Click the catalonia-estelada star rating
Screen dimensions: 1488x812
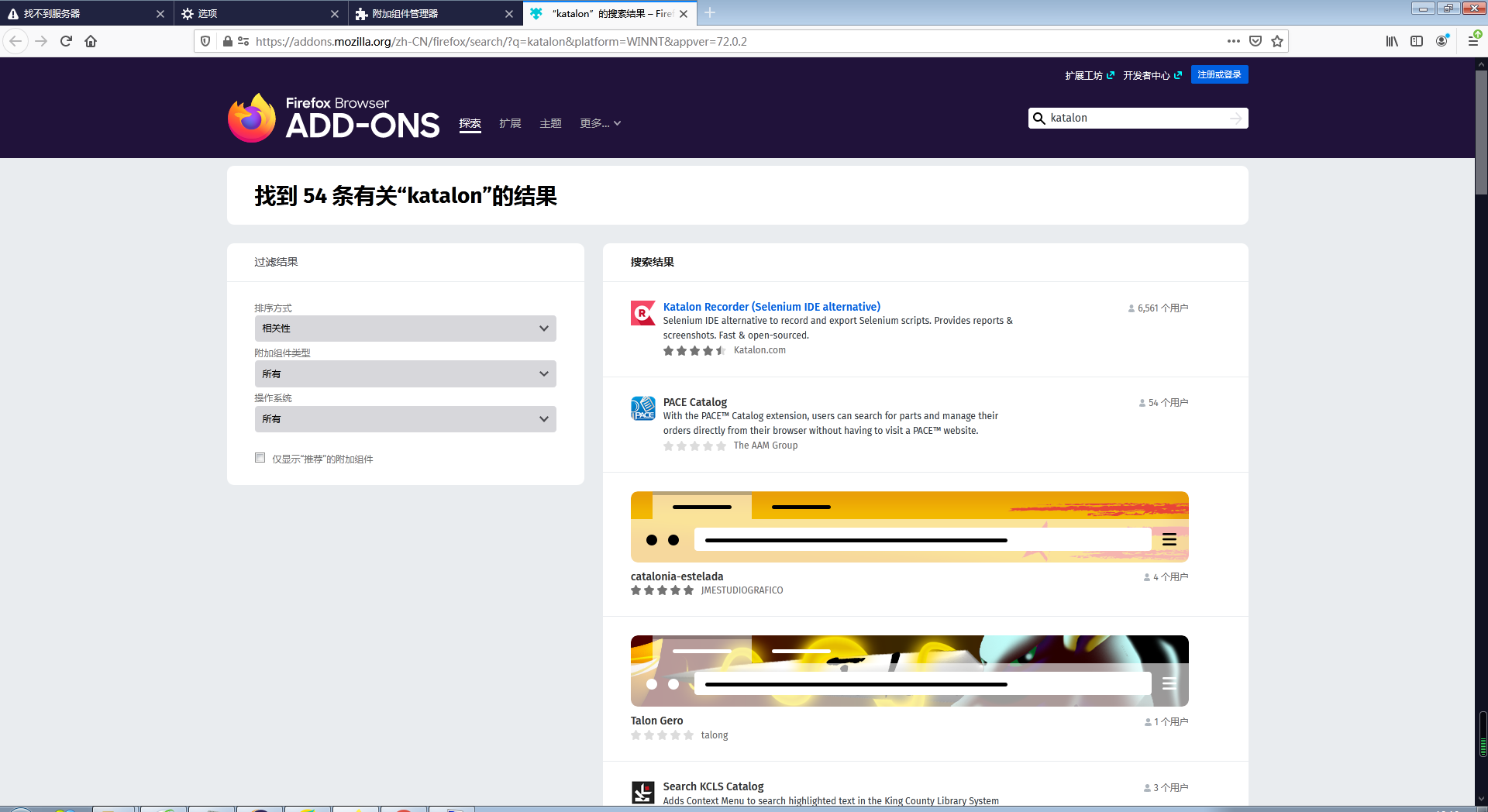pyautogui.click(x=662, y=590)
